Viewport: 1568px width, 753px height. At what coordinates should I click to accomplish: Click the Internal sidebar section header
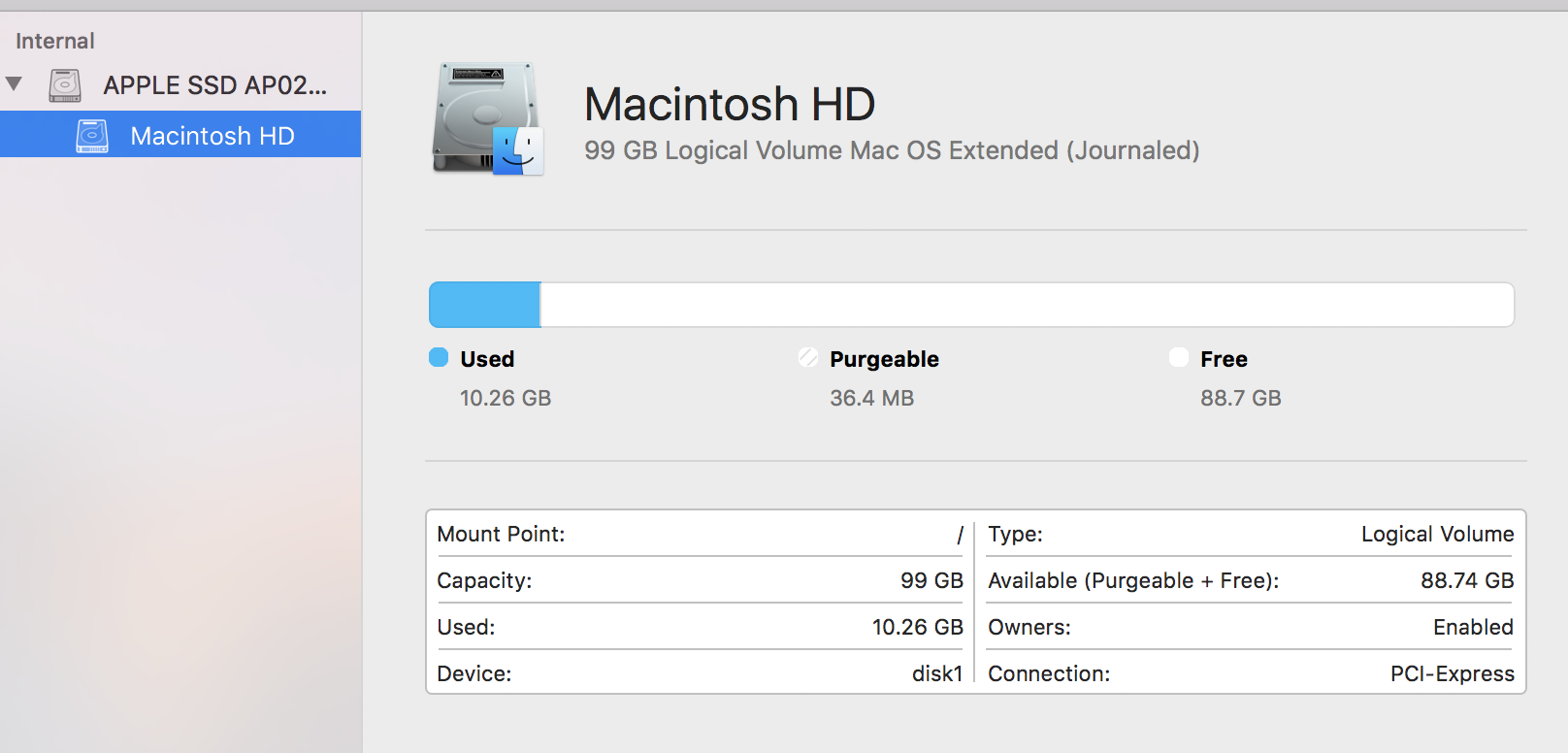pos(55,41)
